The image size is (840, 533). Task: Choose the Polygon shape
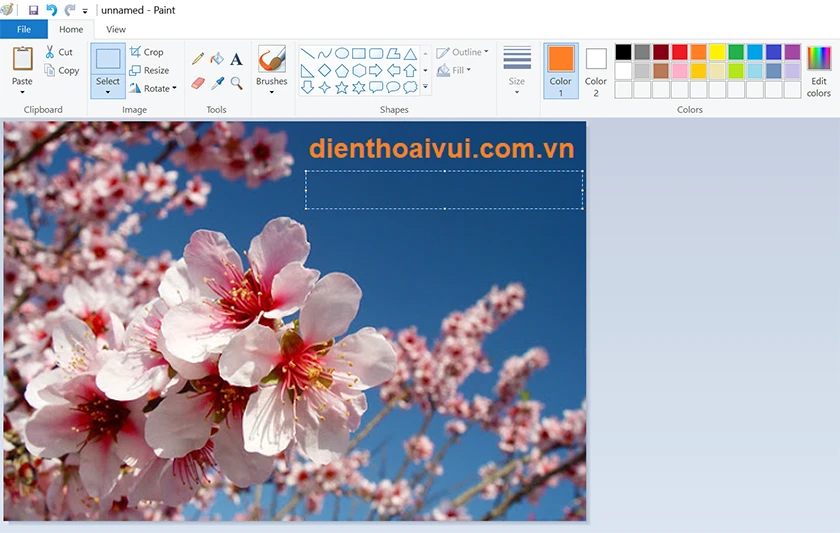(393, 53)
